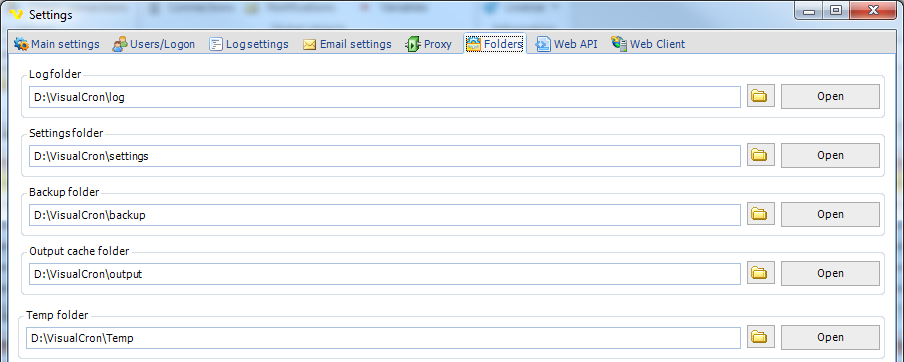Open the Log folder in Explorer
904x362 pixels.
830,96
